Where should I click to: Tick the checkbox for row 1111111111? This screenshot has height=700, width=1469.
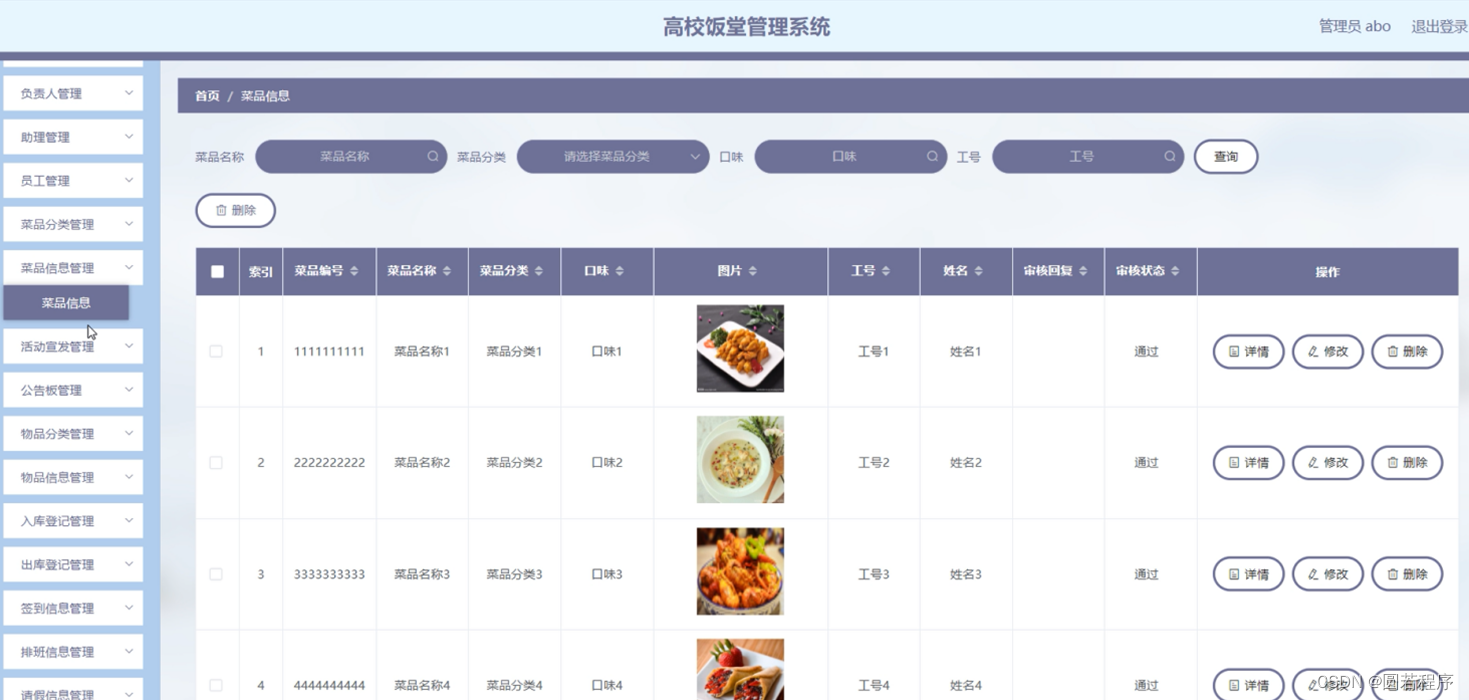point(216,351)
